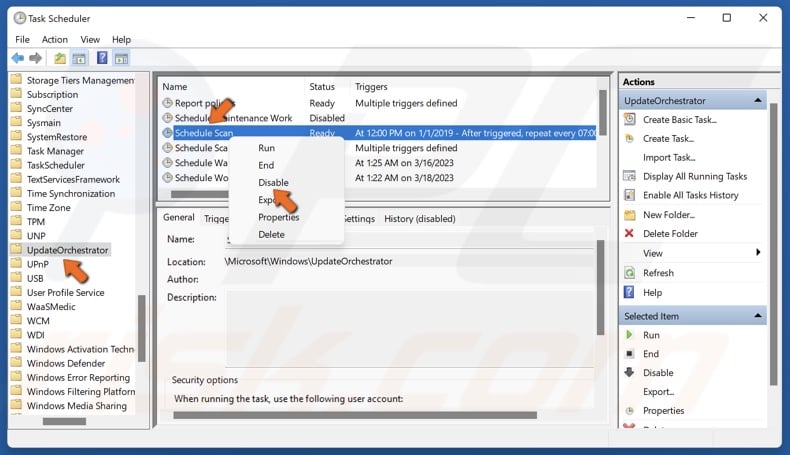Screen dimensions: 790x455
Task: Switch to the General tab
Action: pyautogui.click(x=178, y=218)
